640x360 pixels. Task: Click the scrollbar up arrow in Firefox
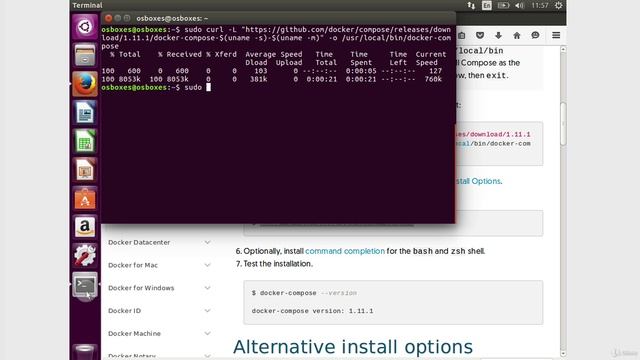563,49
